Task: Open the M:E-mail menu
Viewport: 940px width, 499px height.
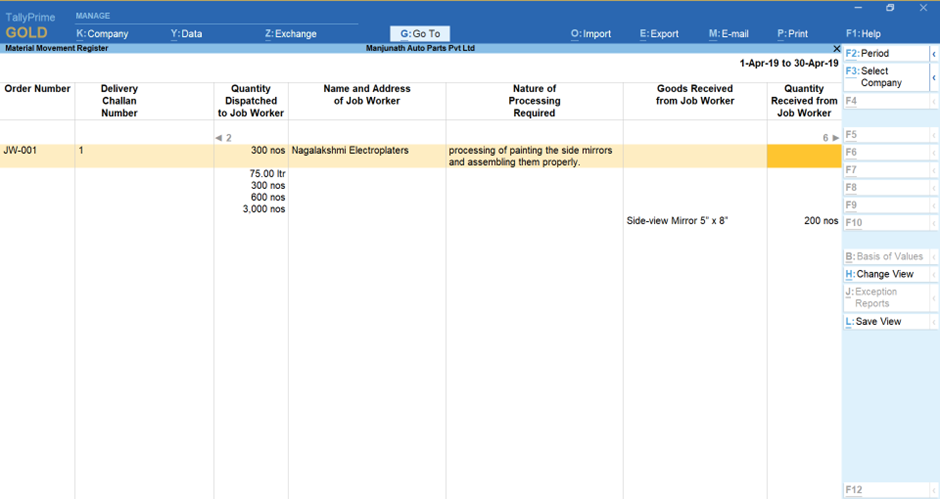Action: 728,34
